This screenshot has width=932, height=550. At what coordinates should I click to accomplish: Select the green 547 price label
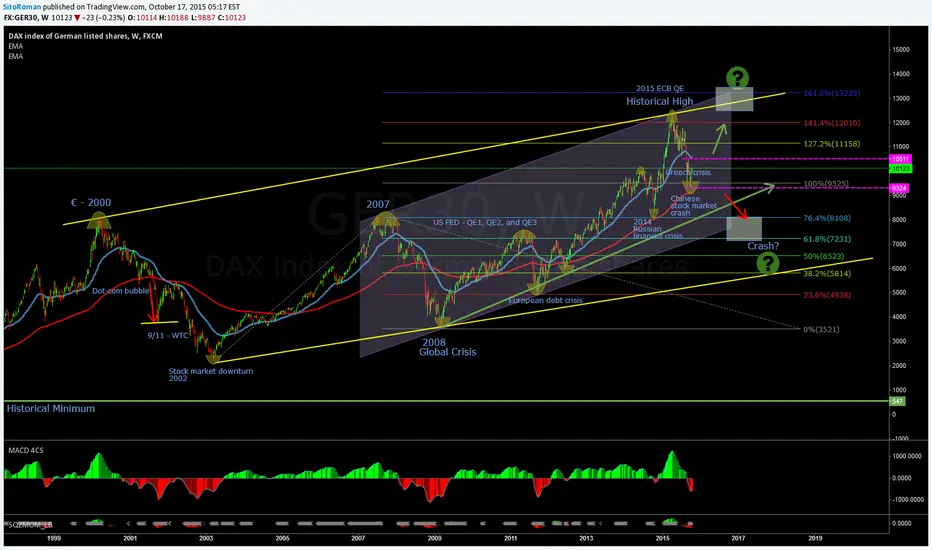tap(897, 401)
